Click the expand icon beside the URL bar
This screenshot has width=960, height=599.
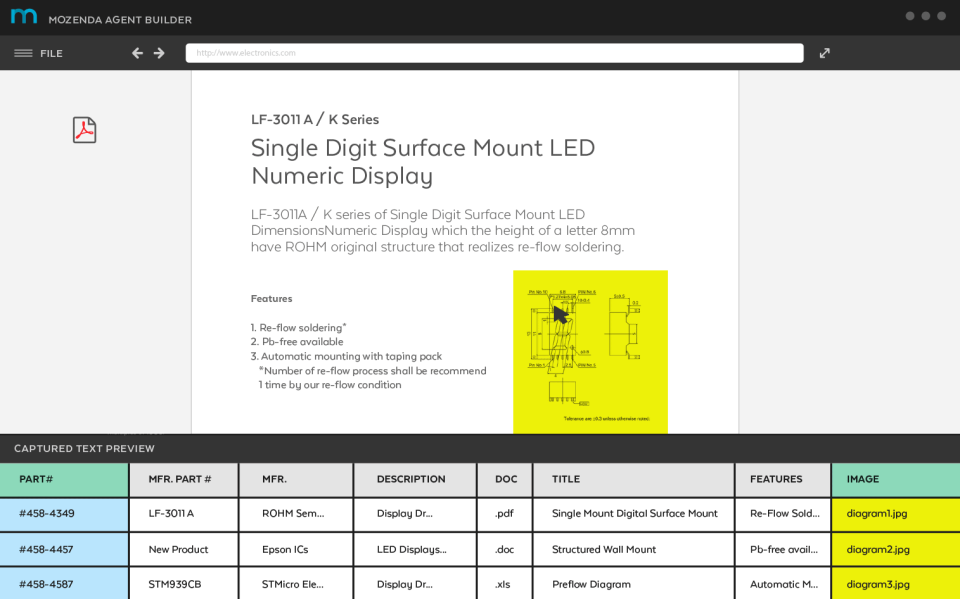(824, 53)
